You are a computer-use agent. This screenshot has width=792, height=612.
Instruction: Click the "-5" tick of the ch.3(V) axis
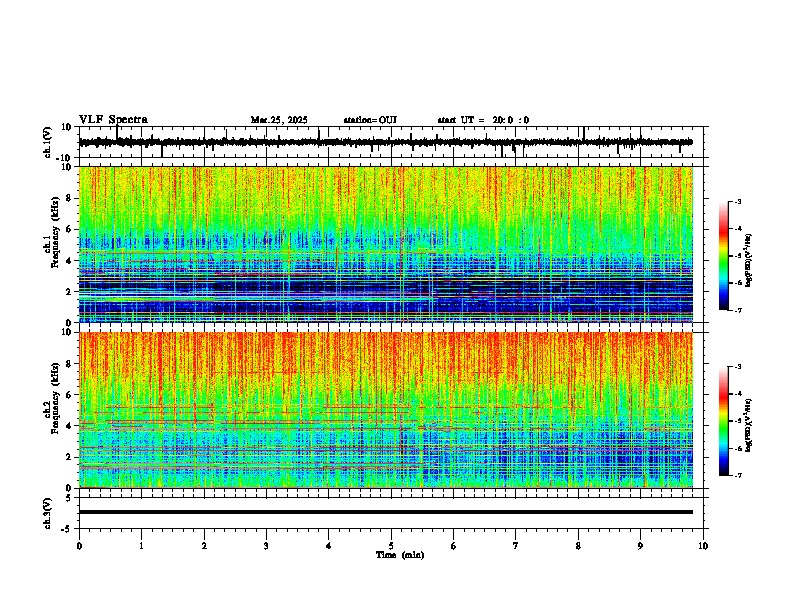pos(67,529)
